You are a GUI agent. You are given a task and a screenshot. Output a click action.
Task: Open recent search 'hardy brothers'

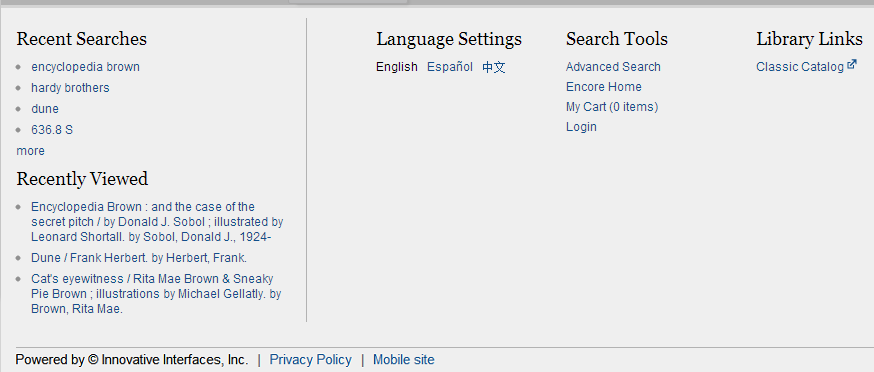[70, 88]
